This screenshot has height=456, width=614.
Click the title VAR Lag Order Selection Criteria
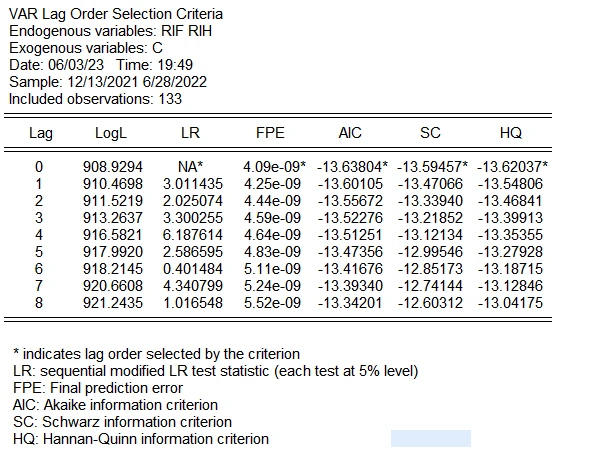(115, 15)
